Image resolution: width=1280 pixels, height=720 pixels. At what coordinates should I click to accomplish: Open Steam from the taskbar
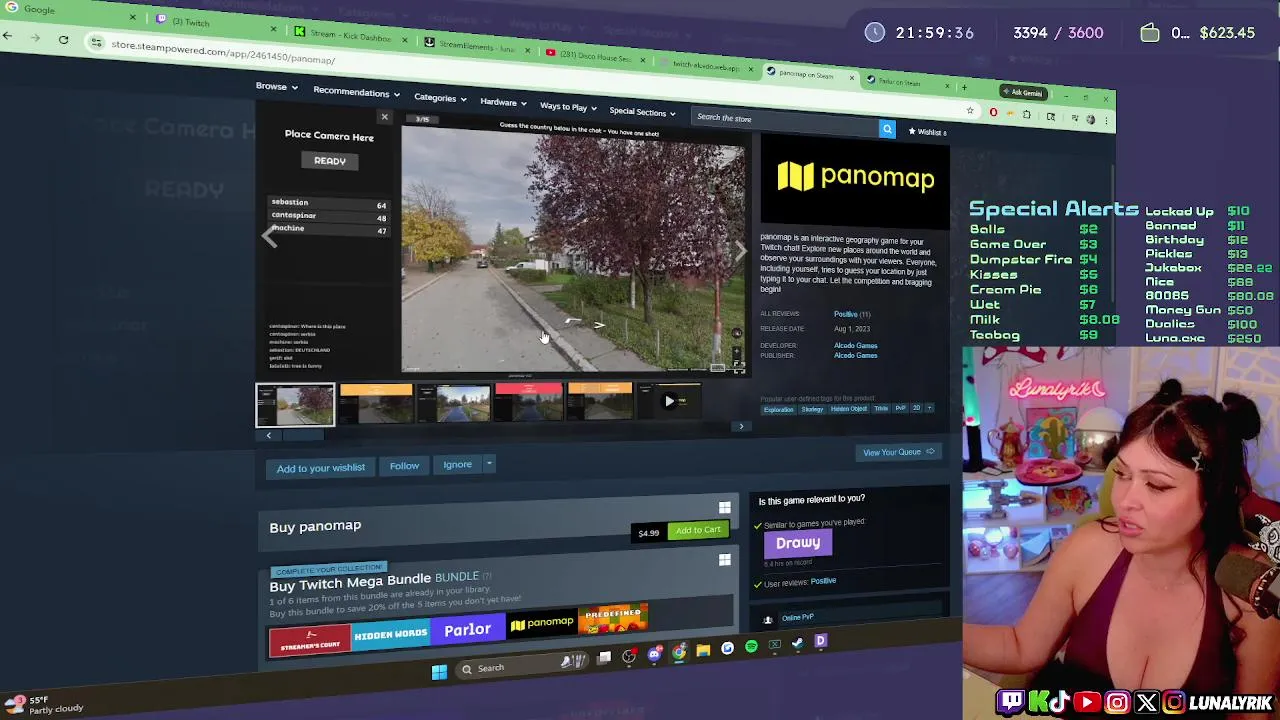[797, 644]
